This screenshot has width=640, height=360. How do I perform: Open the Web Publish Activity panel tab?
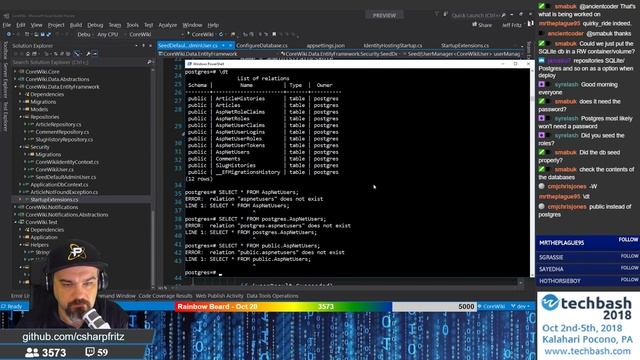[219, 296]
